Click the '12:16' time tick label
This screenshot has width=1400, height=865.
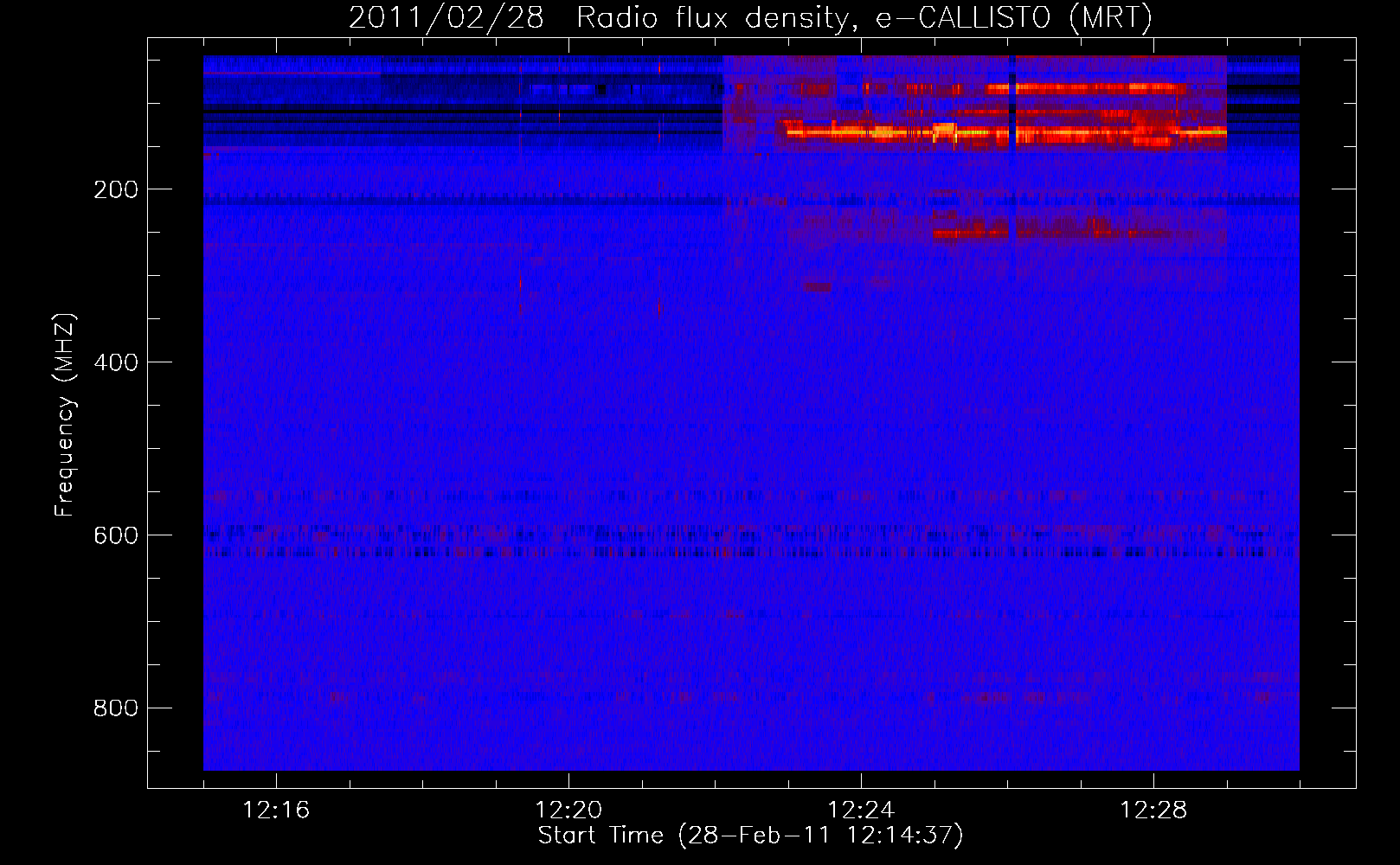[x=276, y=811]
